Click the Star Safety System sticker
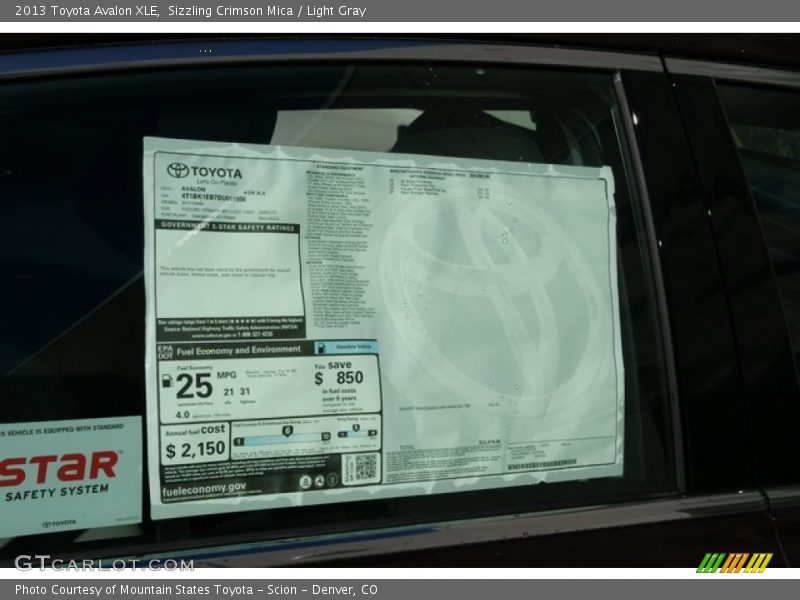The height and width of the screenshot is (600, 800). [x=68, y=475]
